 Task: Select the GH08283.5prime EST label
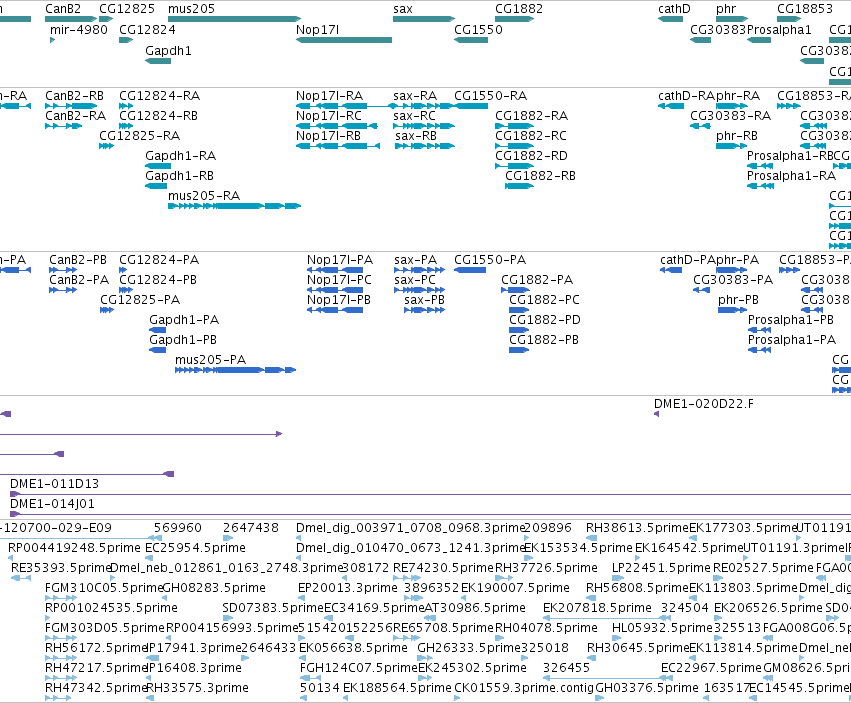click(214, 588)
